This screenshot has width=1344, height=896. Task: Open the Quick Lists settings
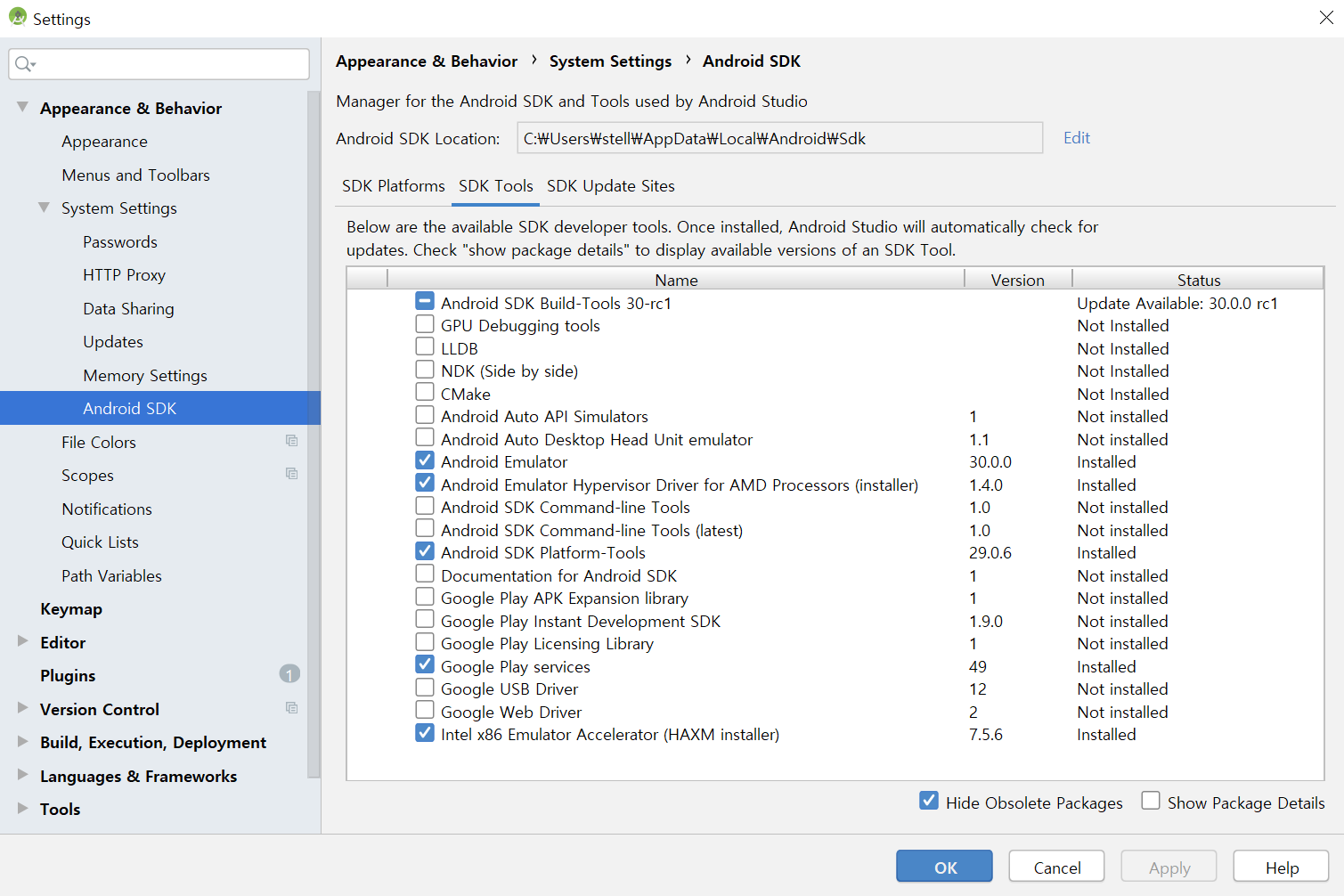coord(100,542)
